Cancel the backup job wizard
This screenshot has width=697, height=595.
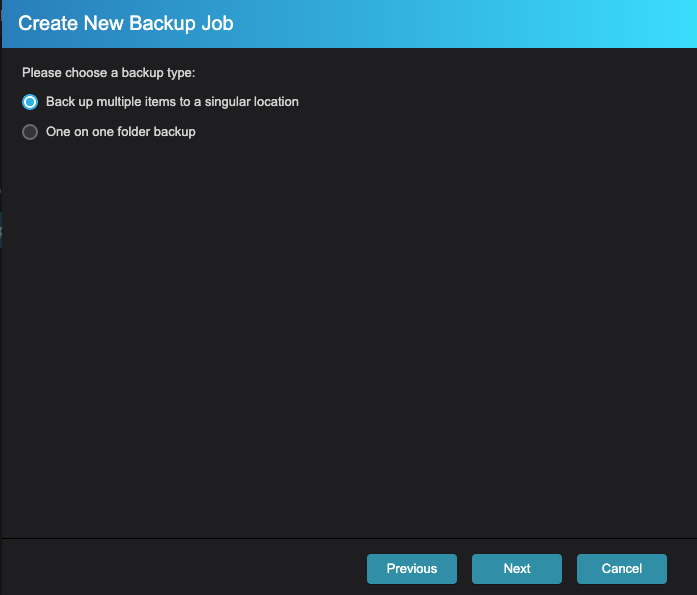click(x=621, y=569)
